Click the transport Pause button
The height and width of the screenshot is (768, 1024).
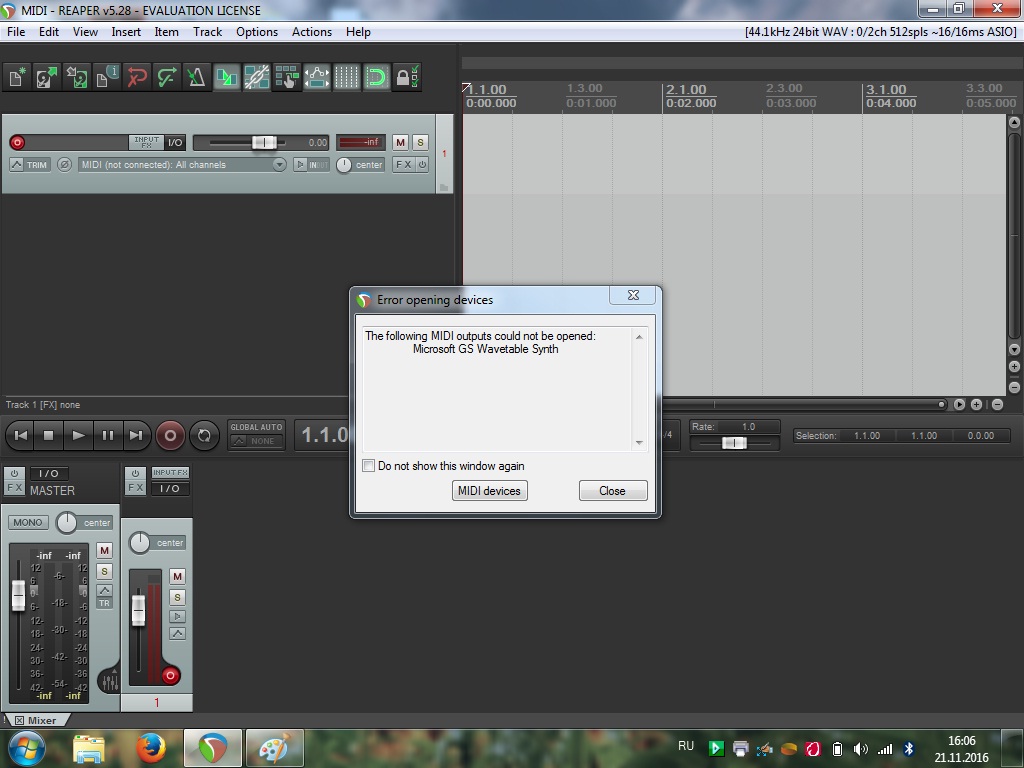tap(108, 436)
